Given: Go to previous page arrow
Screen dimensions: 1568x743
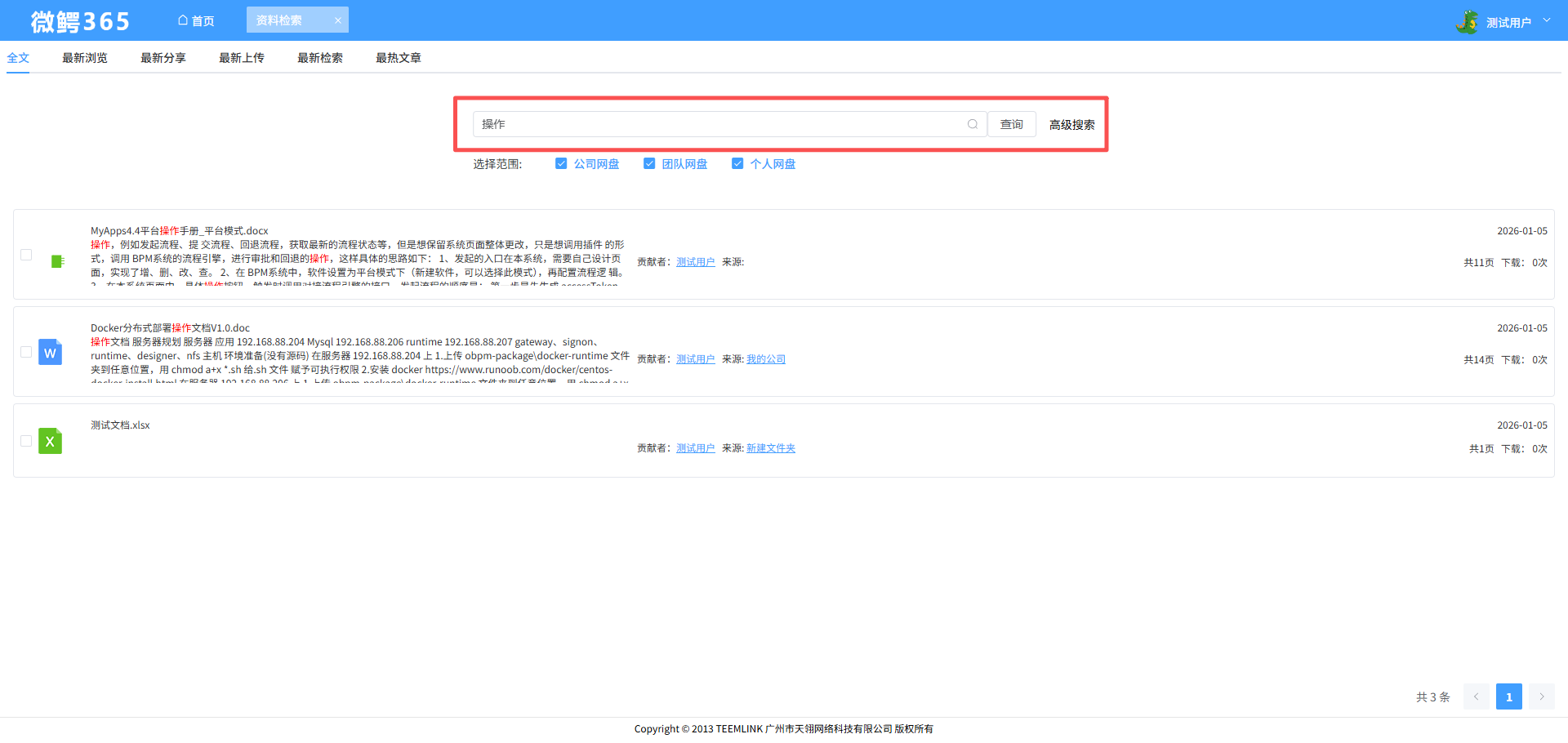Looking at the screenshot, I should [1477, 696].
